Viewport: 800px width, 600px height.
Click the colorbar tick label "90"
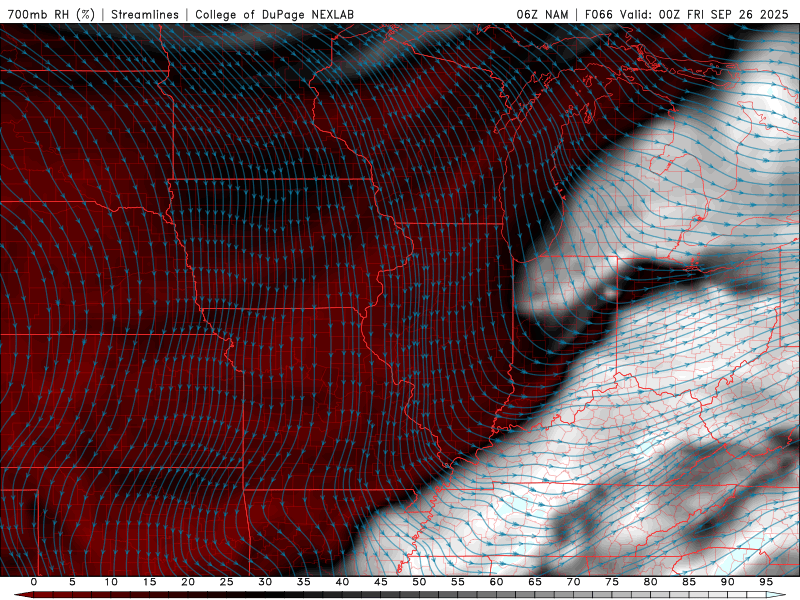coord(727,582)
